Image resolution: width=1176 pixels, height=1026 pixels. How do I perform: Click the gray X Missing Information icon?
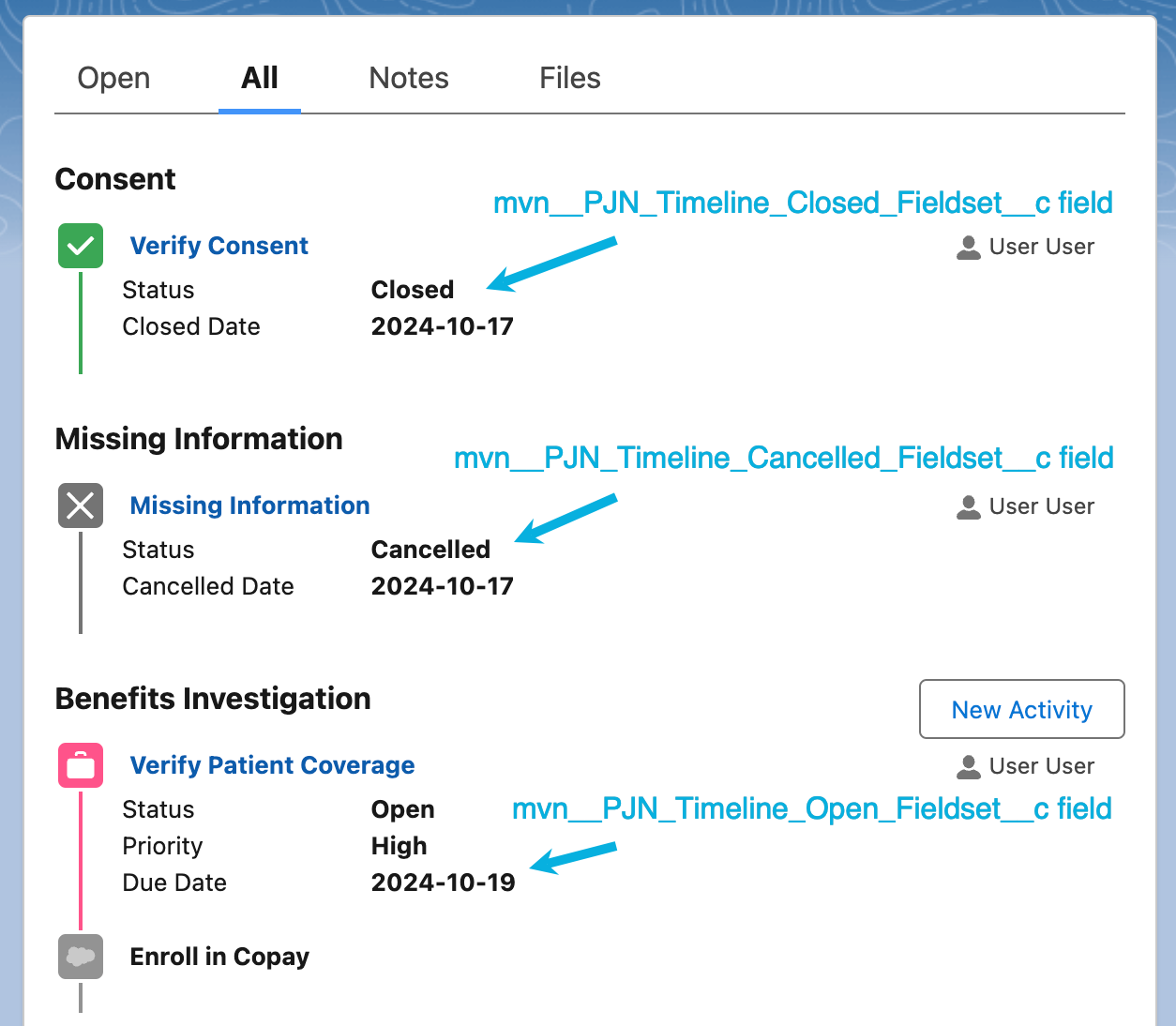[x=81, y=505]
